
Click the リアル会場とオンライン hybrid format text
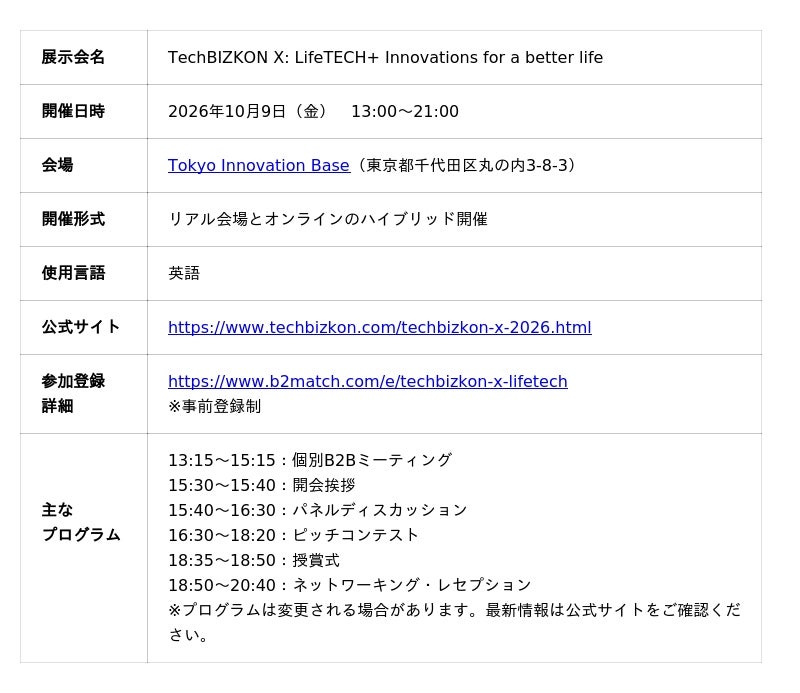pyautogui.click(x=328, y=219)
